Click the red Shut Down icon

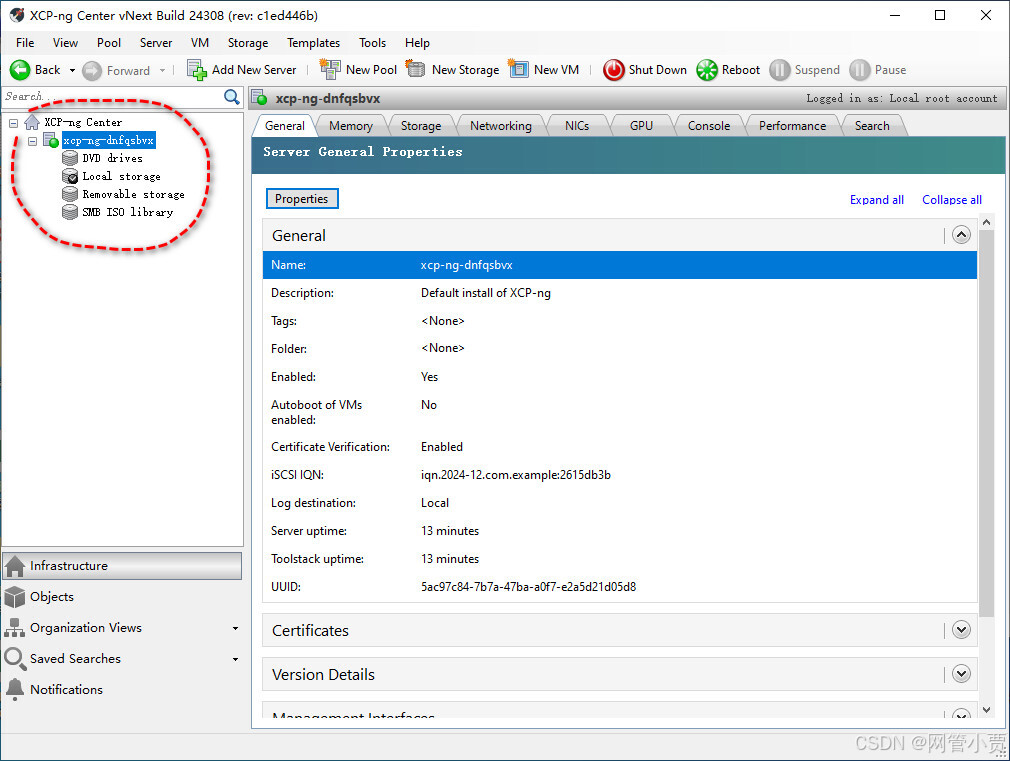pyautogui.click(x=613, y=70)
